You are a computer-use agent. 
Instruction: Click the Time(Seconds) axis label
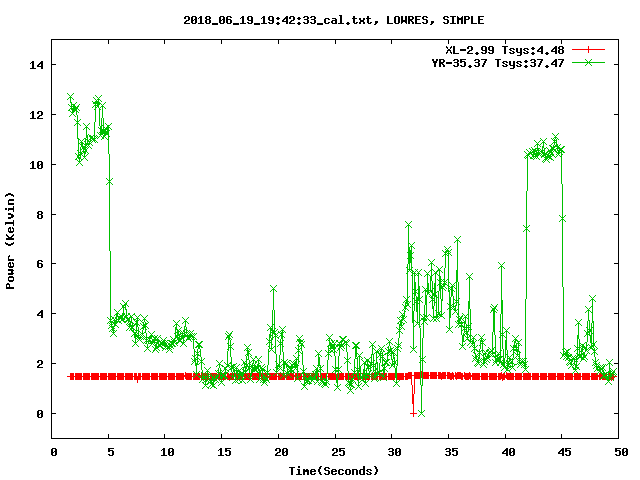(x=334, y=471)
